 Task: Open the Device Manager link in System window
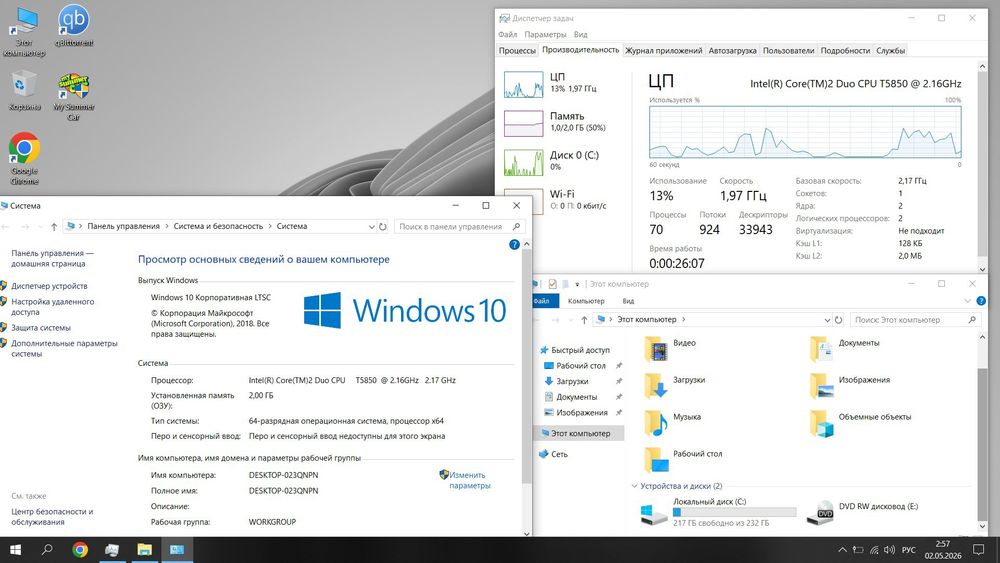tap(49, 286)
